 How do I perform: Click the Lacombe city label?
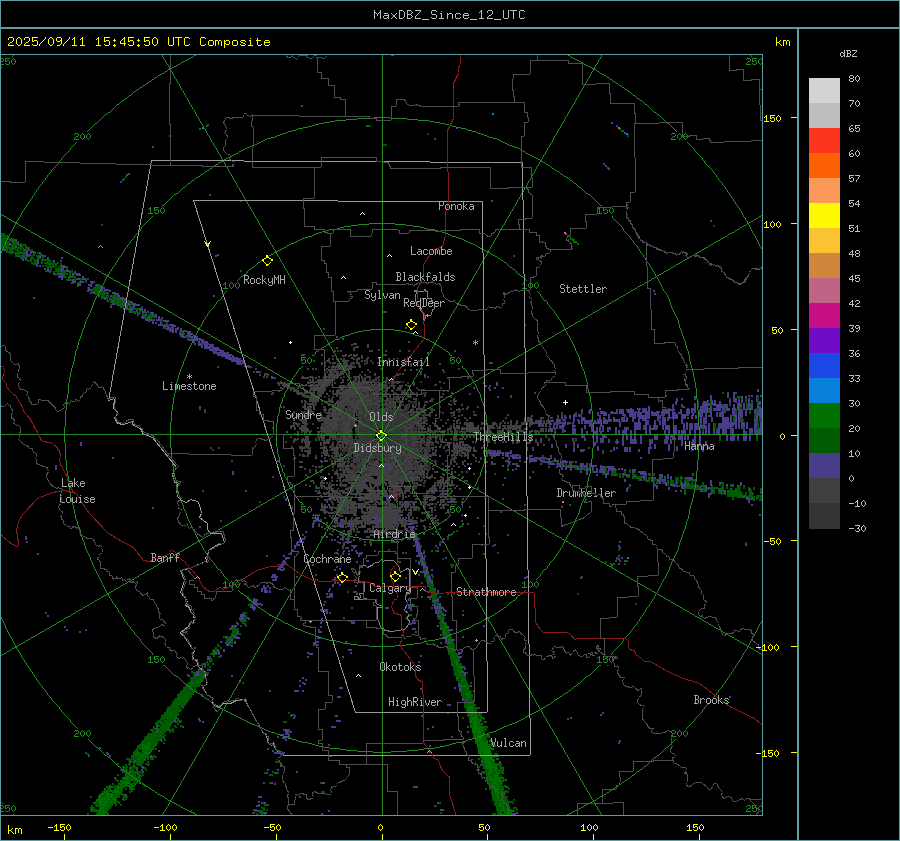pos(431,251)
